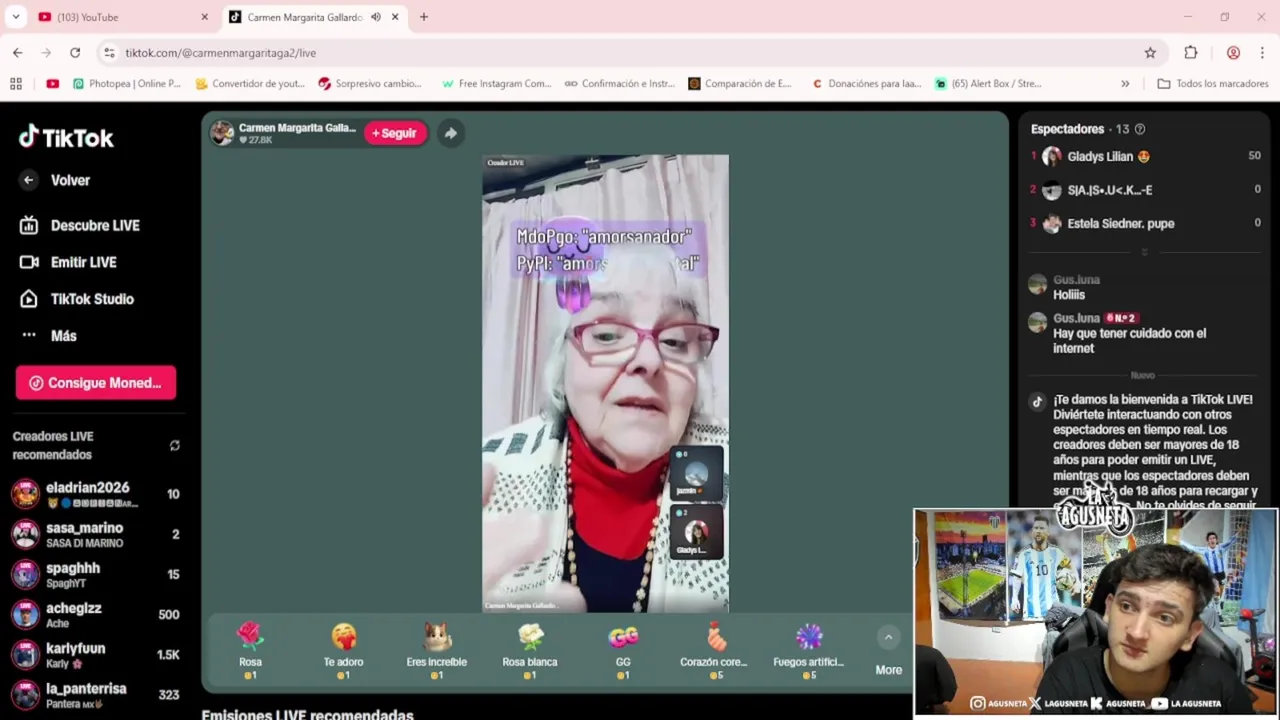Screen dimensions: 1280x720
Task: Send the Corazón coreano gift
Action: pos(714,650)
